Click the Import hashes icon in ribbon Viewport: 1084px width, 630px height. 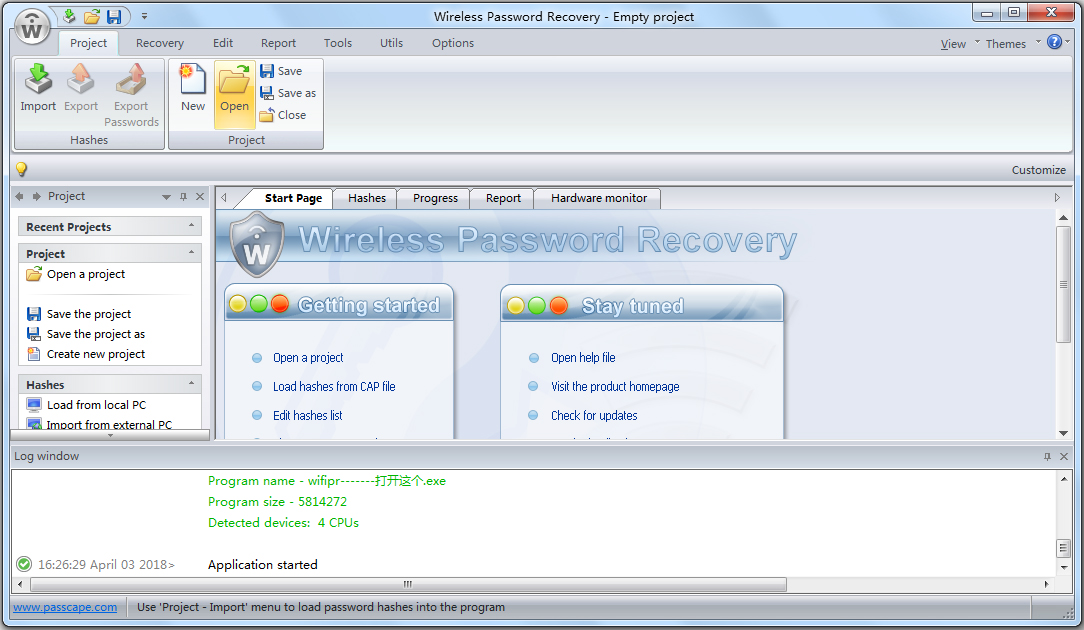point(38,88)
